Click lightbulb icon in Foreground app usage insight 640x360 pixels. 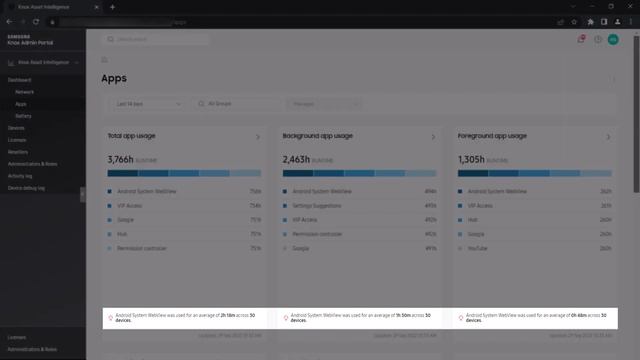tap(460, 318)
